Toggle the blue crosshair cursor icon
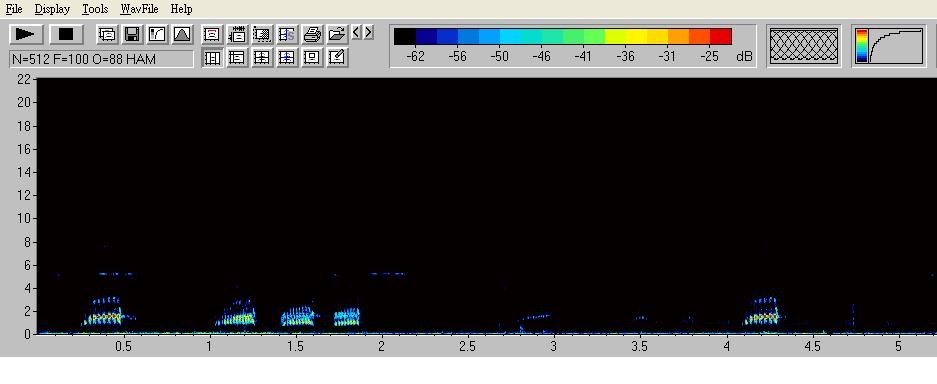 pyautogui.click(x=287, y=57)
